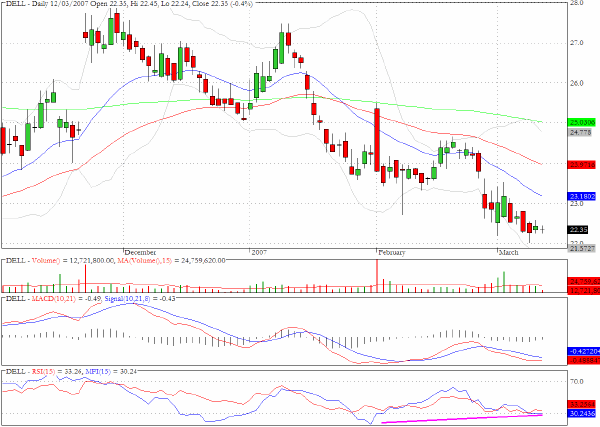
Task: Click the red 24,759,62 volume average tag
Action: click(584, 282)
